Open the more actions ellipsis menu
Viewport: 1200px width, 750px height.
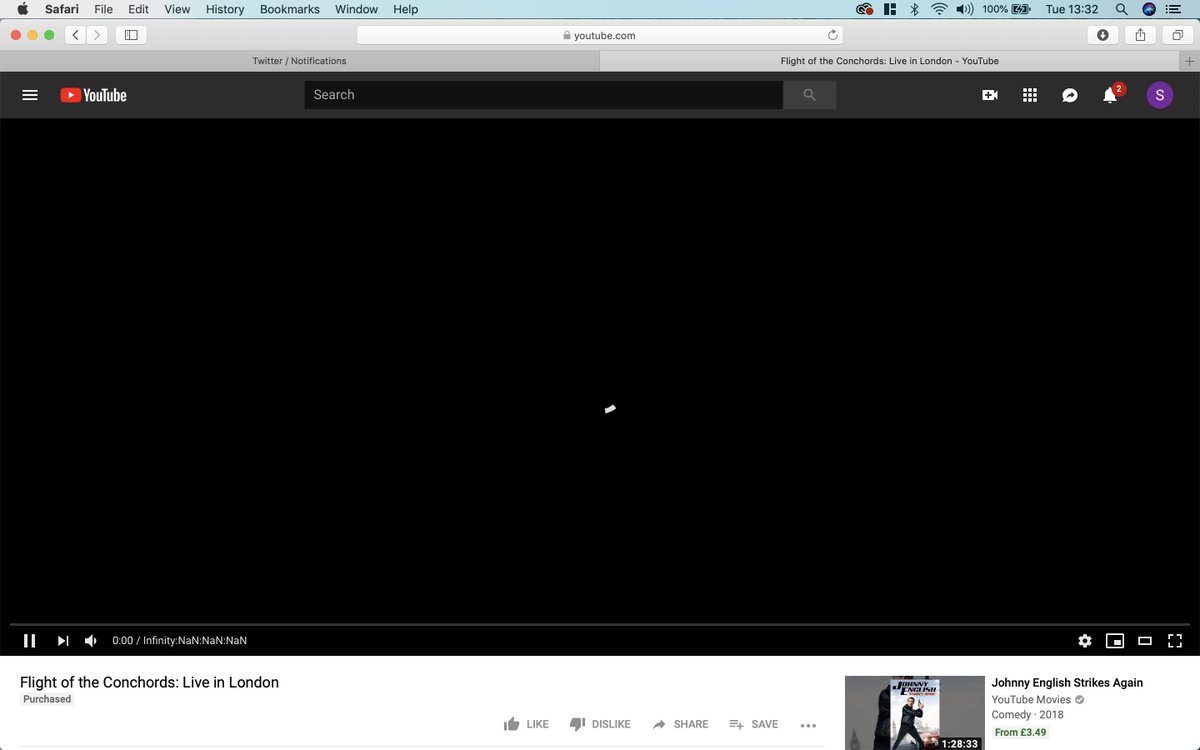point(808,725)
